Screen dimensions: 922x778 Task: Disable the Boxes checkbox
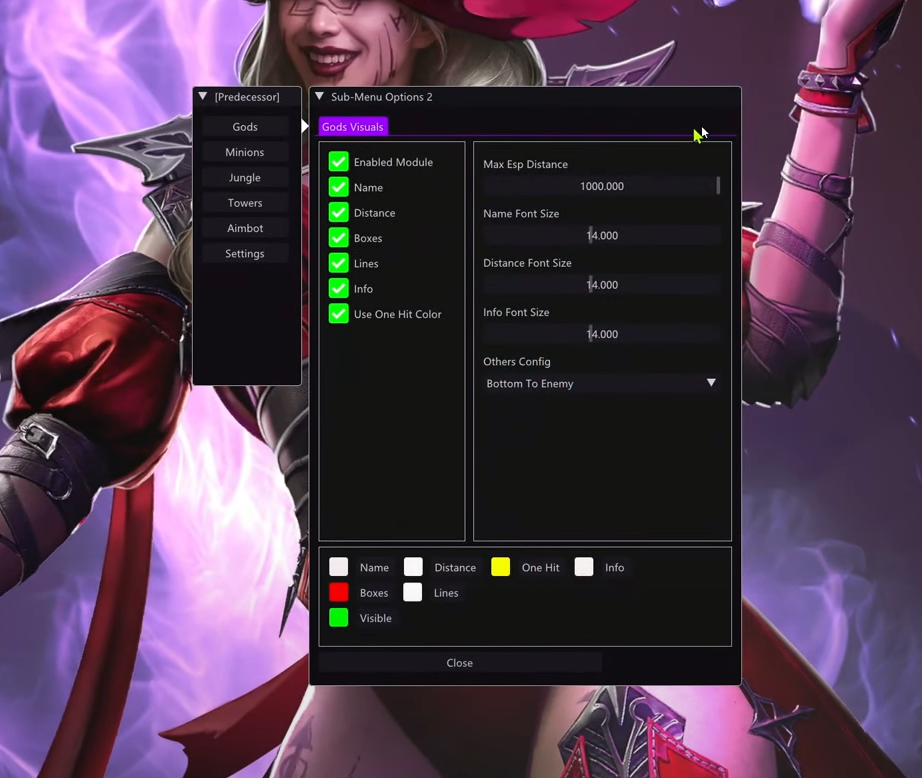[339, 238]
